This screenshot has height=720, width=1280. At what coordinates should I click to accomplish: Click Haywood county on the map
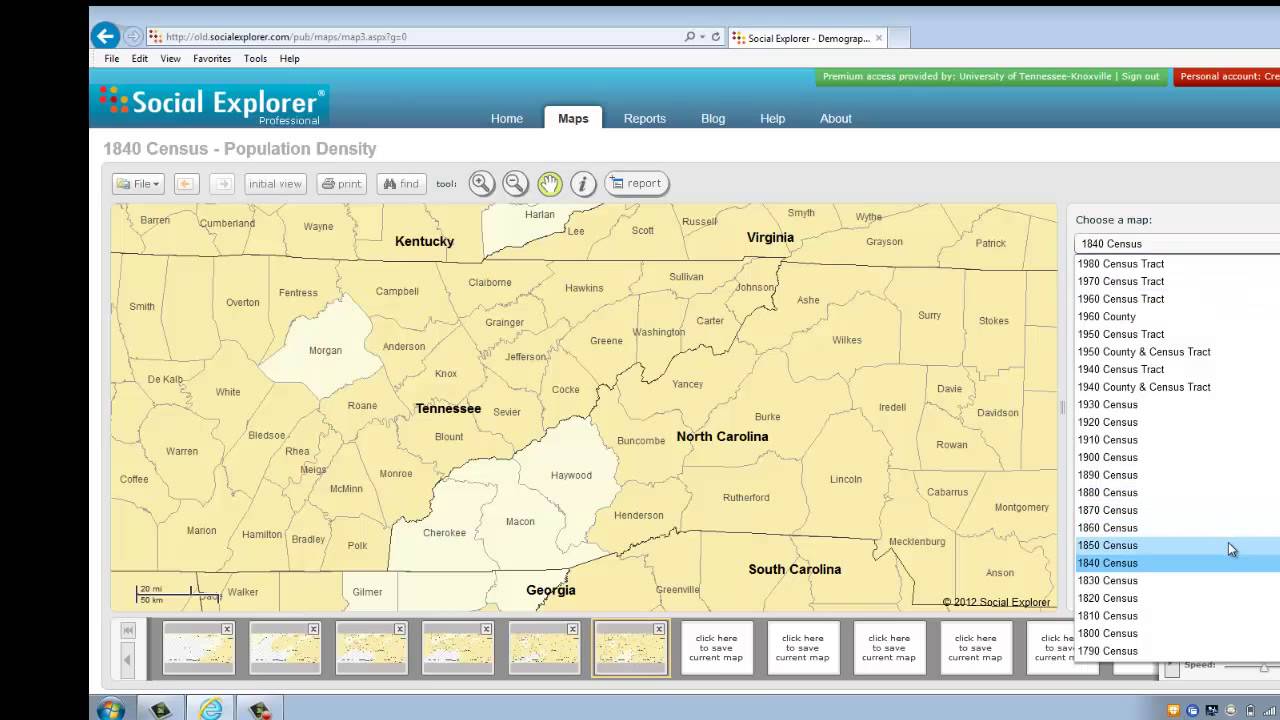(x=571, y=475)
